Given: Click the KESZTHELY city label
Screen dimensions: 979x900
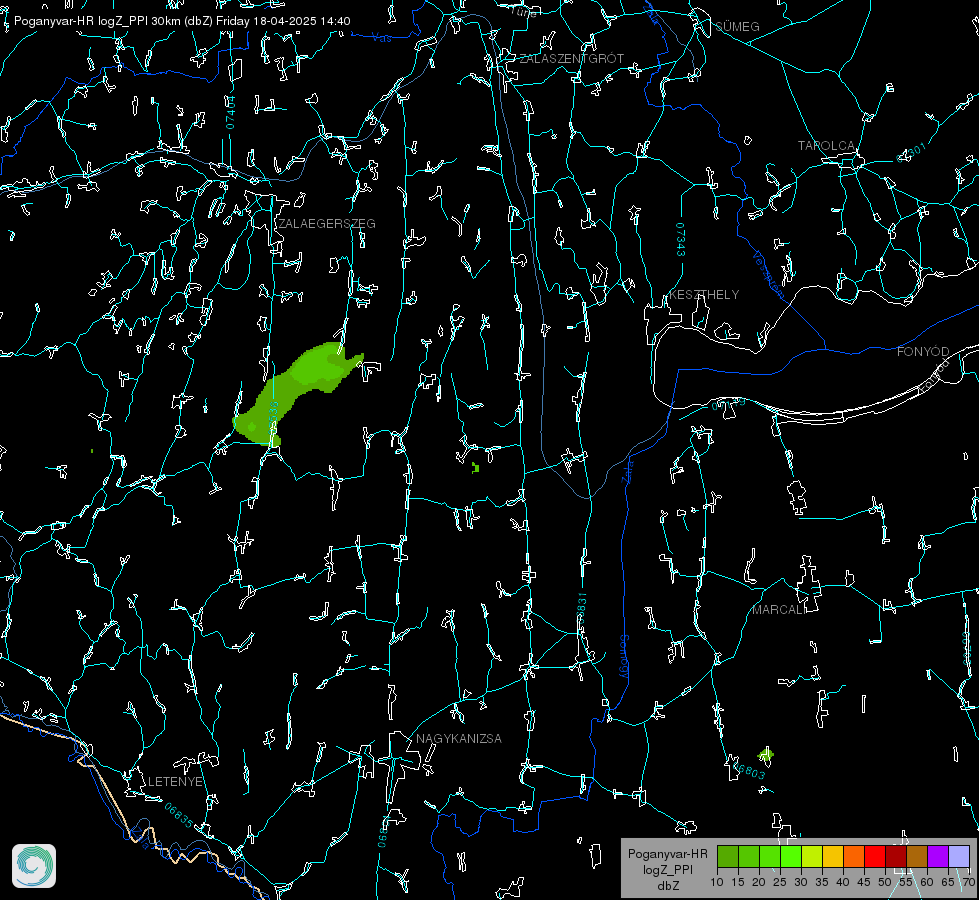Looking at the screenshot, I should click(704, 295).
